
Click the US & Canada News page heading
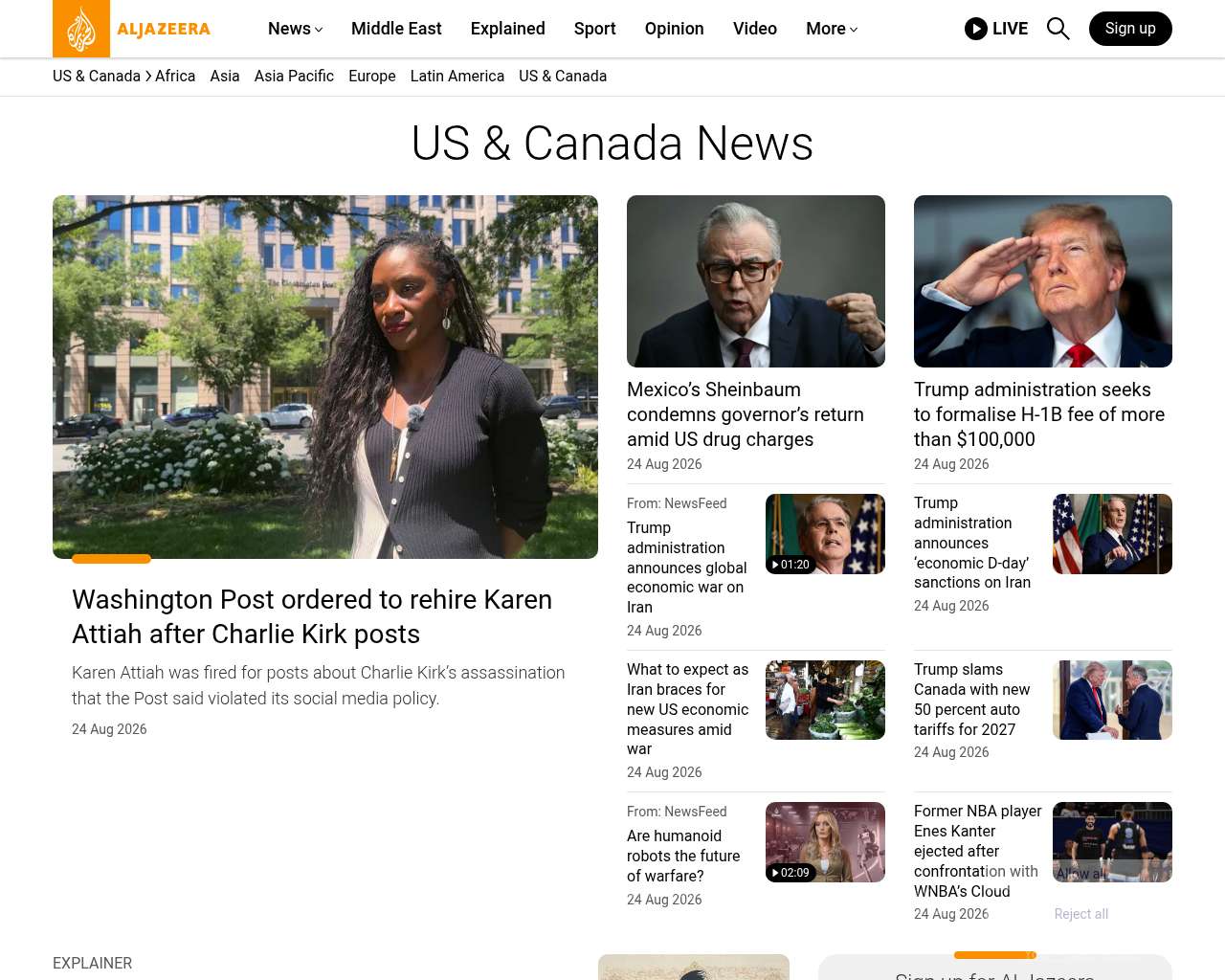(x=612, y=144)
